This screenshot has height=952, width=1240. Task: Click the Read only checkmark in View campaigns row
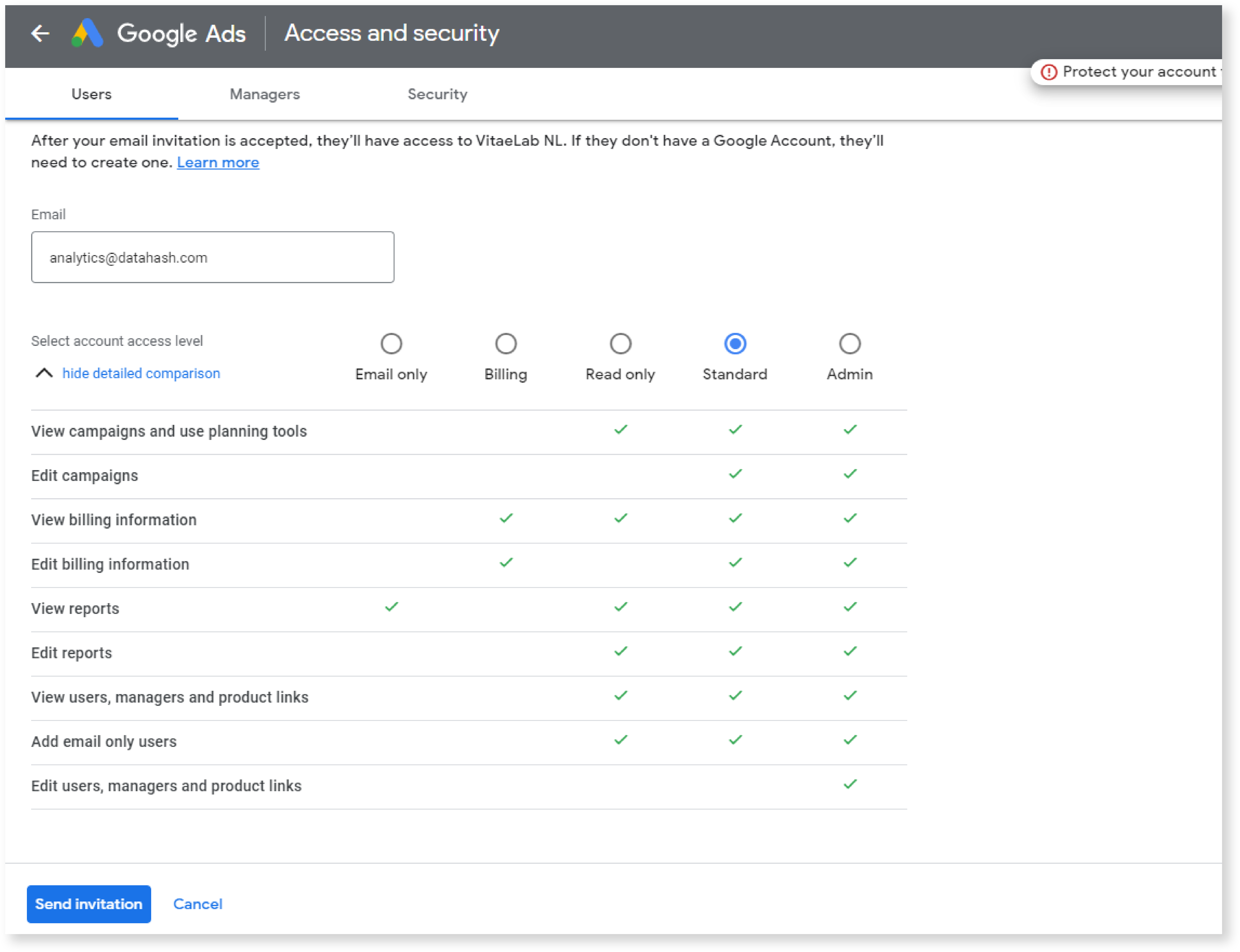tap(620, 429)
